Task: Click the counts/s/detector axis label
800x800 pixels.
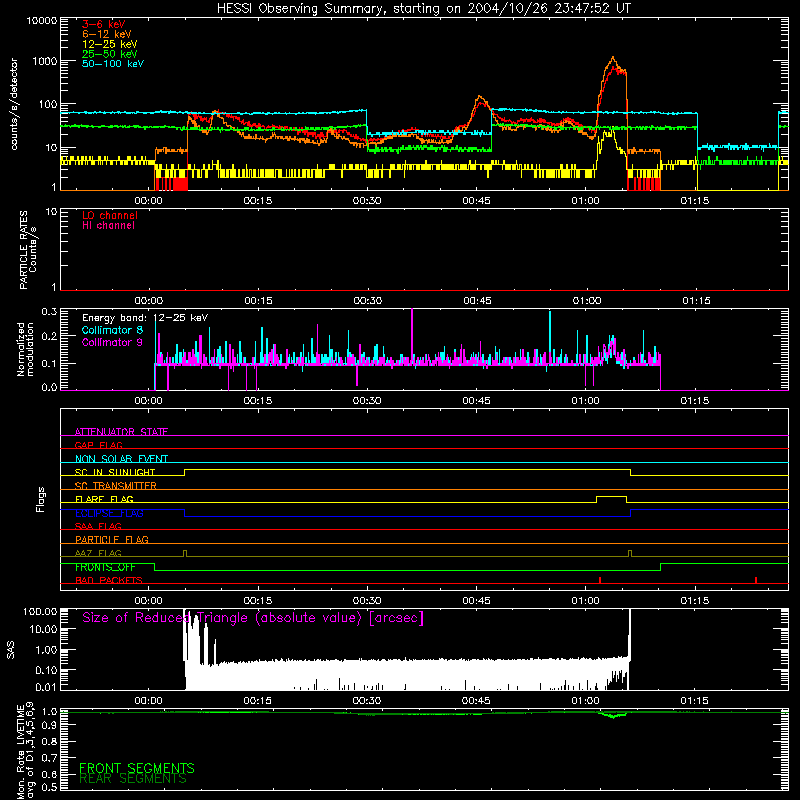Action: (14, 104)
